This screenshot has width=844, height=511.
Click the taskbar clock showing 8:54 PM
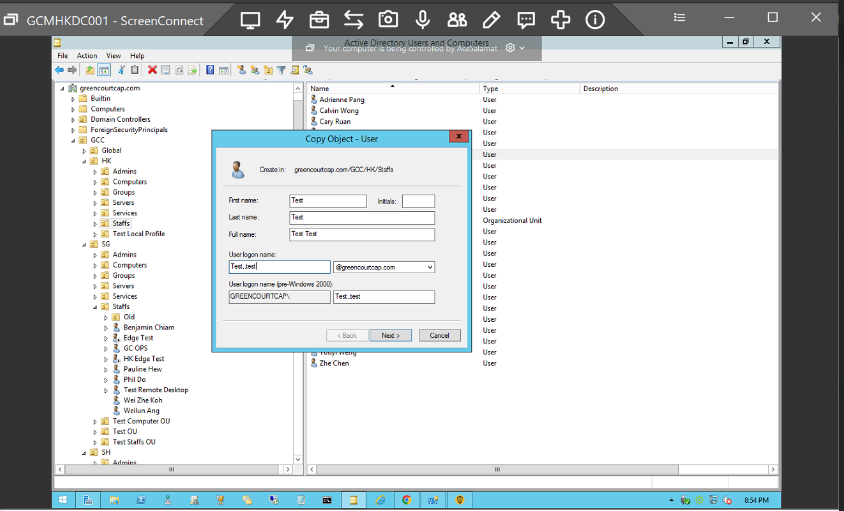tap(756, 500)
